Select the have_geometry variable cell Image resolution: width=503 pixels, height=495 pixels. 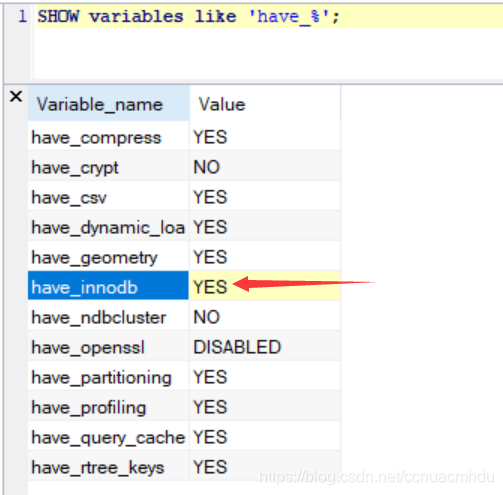pos(109,257)
